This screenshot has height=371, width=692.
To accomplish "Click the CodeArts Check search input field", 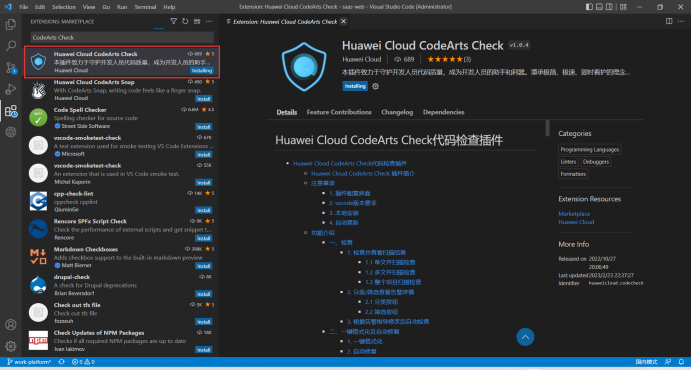I will [122, 37].
